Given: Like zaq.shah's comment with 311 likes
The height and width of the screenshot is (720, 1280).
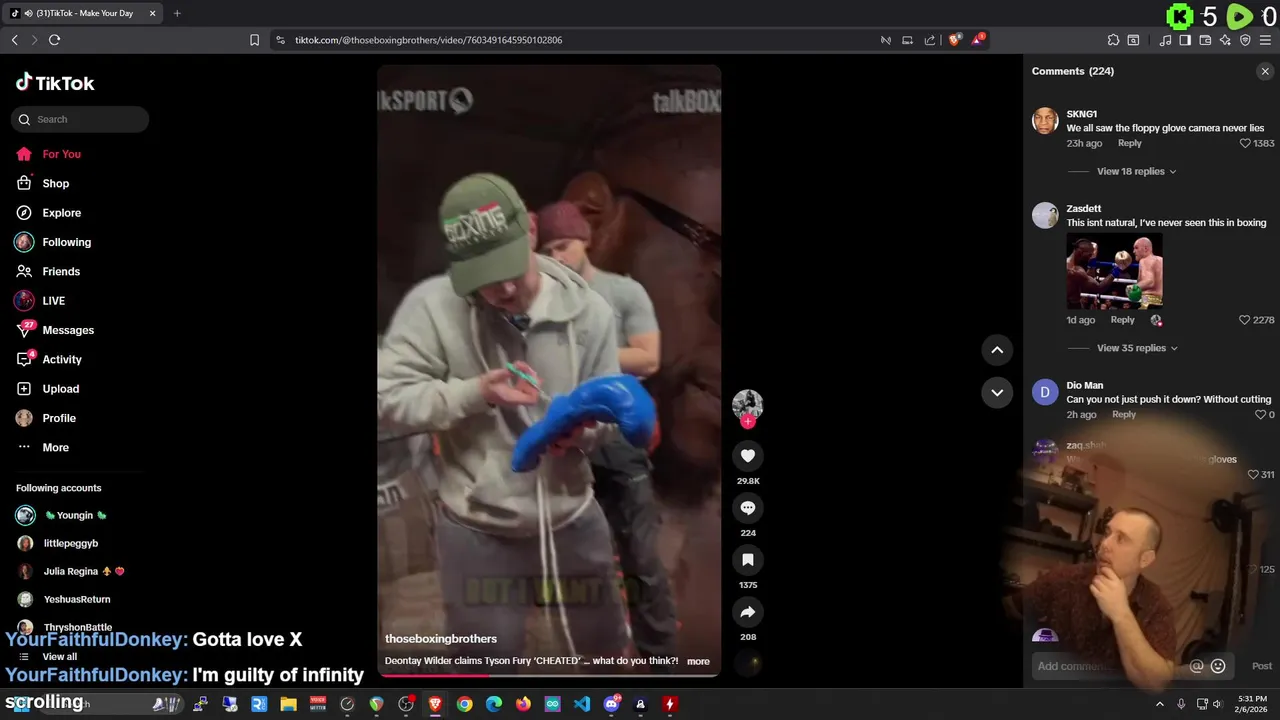Looking at the screenshot, I should click(1253, 475).
